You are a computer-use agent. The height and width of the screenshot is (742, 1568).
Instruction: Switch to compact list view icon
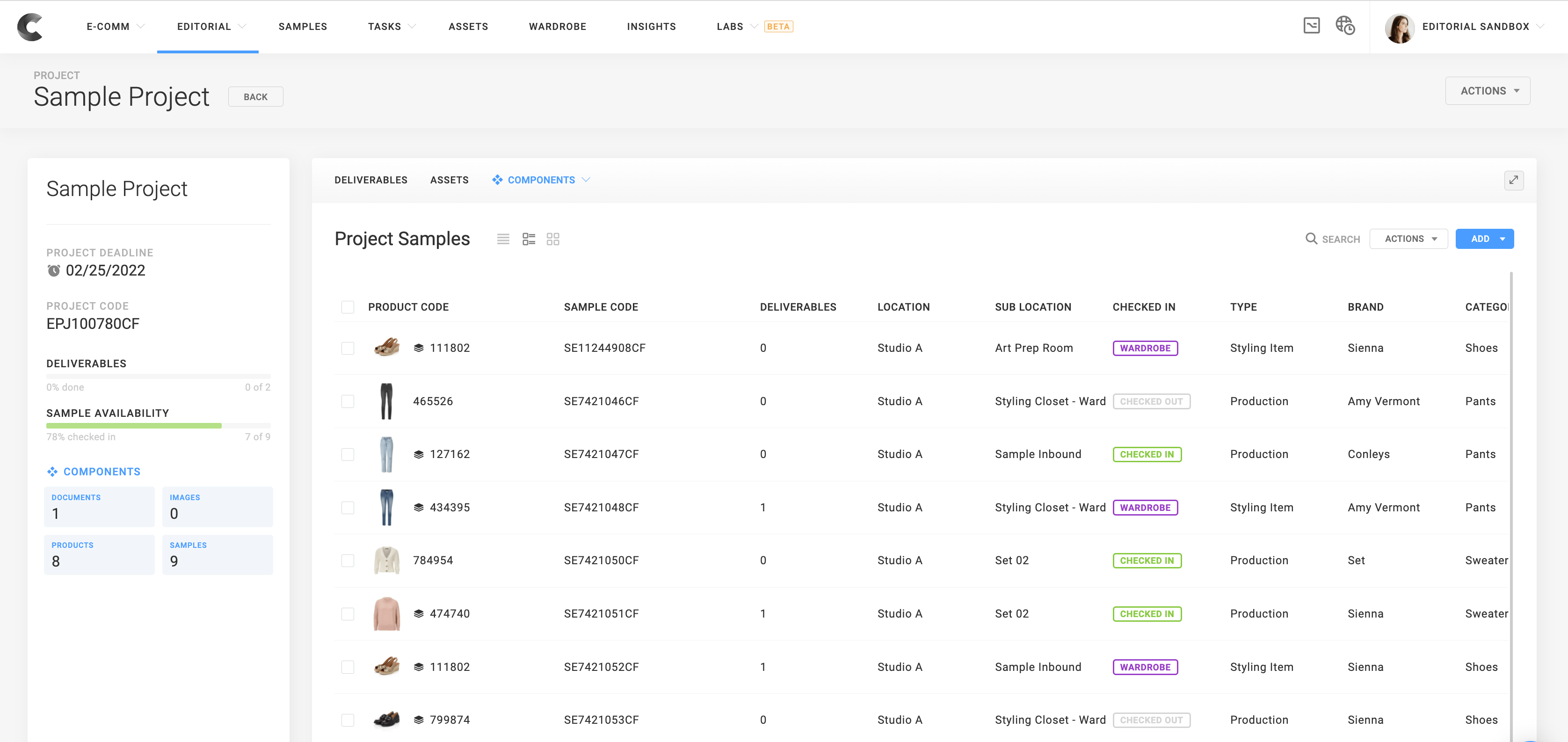(503, 239)
